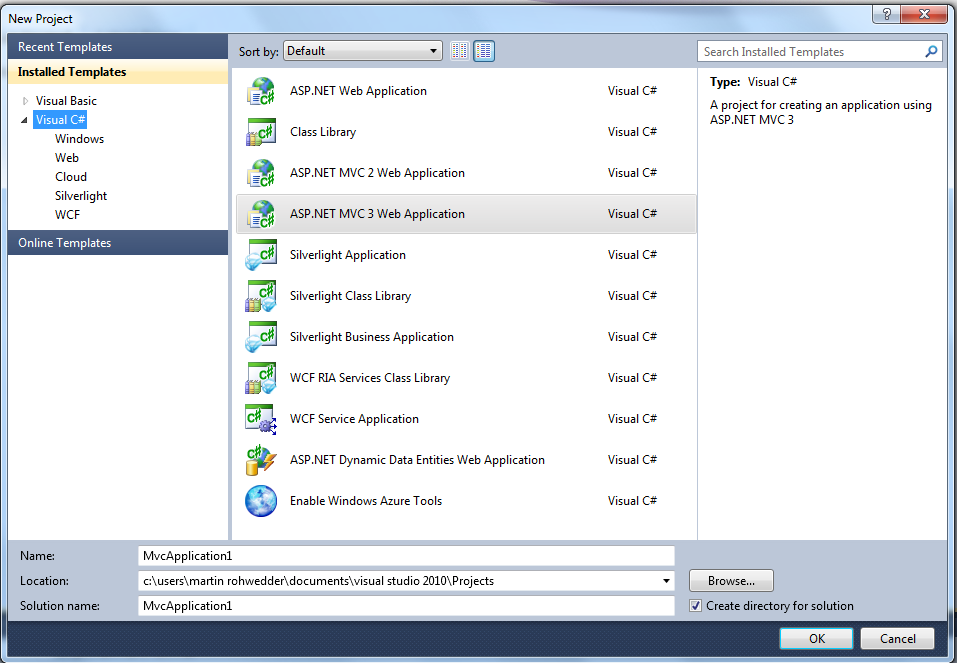The width and height of the screenshot is (957, 663).
Task: Click the Location path text box
Action: 399,581
